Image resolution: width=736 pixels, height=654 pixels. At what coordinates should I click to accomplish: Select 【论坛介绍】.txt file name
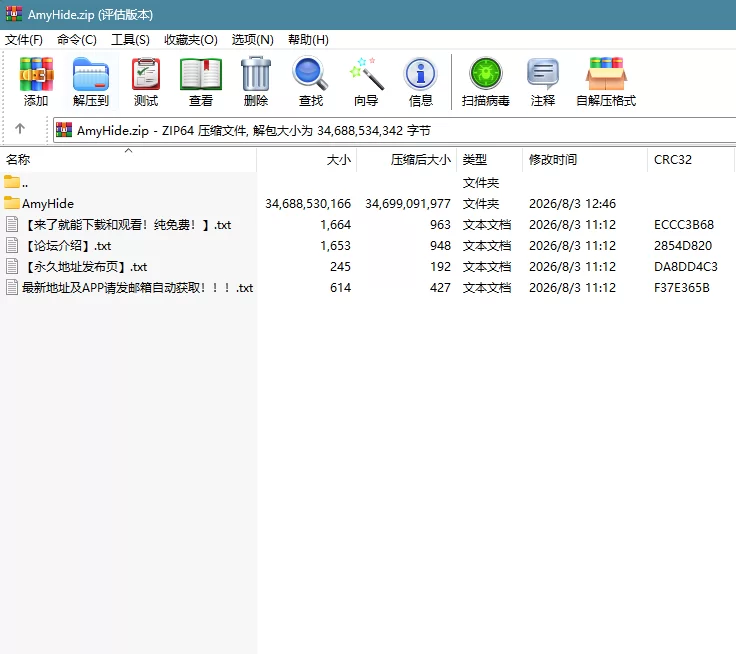[x=67, y=246]
